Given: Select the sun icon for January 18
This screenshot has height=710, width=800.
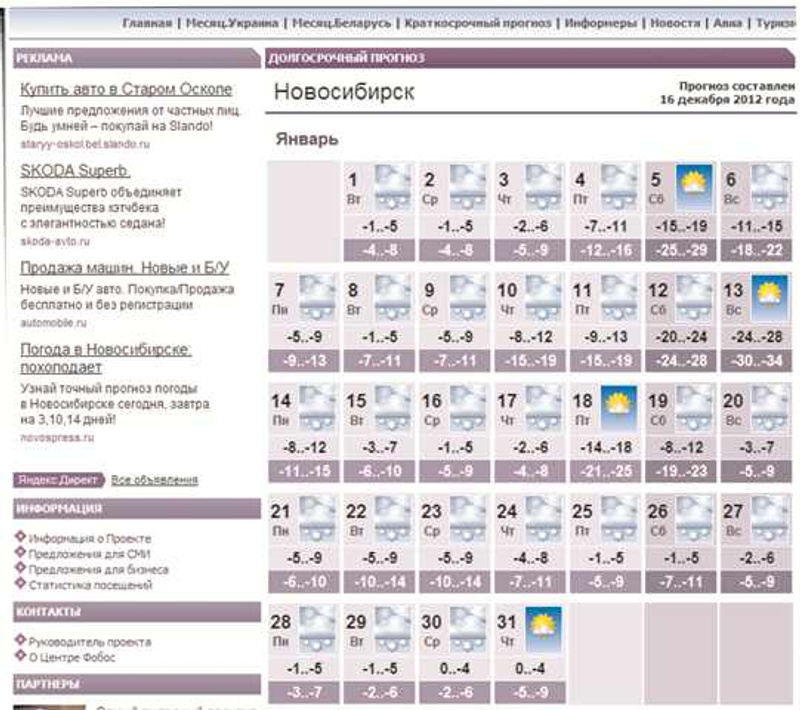Looking at the screenshot, I should tap(617, 404).
